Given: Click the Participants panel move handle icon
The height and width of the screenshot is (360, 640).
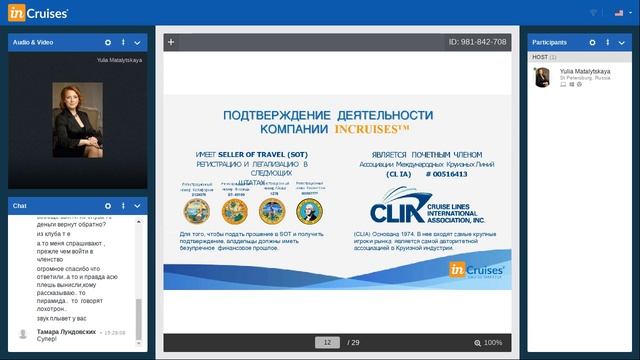Looking at the screenshot, I should coord(608,42).
